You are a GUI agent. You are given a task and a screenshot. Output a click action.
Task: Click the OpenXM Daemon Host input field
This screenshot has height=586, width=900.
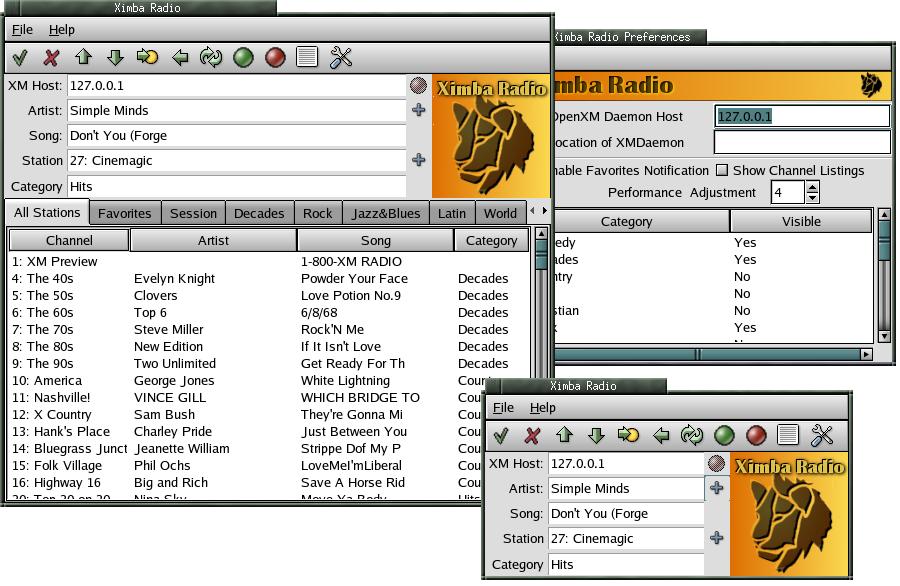801,116
